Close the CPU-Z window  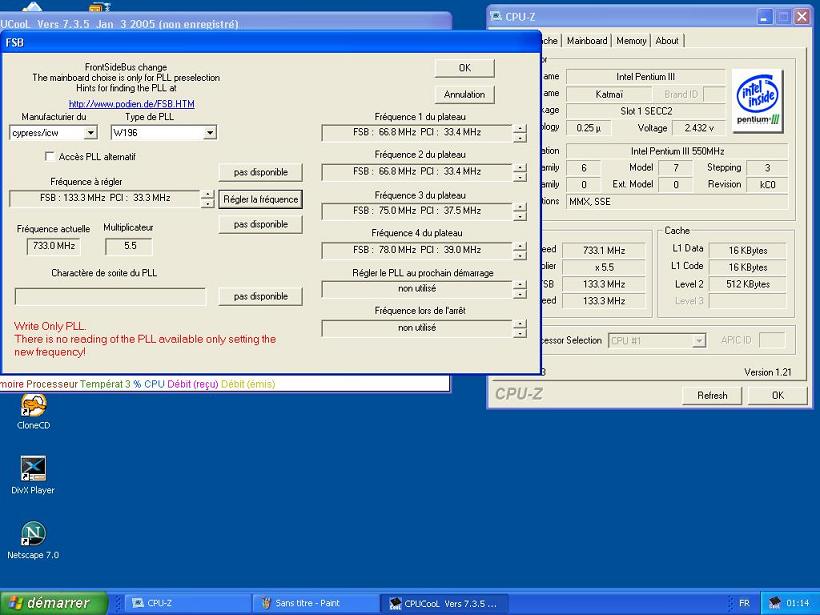click(x=802, y=17)
